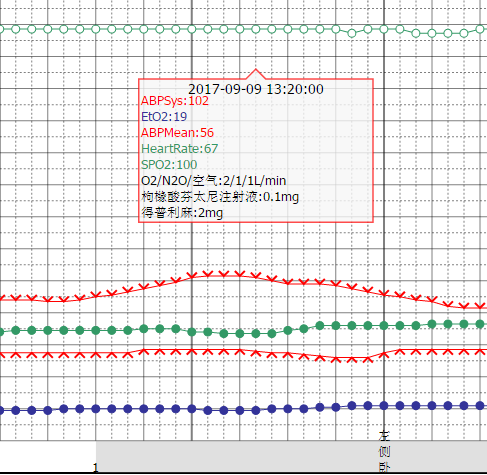Image resolution: width=487 pixels, height=475 pixels.
Task: Click the rightmost red ABPSys down-arrow marker
Action: tap(480, 306)
